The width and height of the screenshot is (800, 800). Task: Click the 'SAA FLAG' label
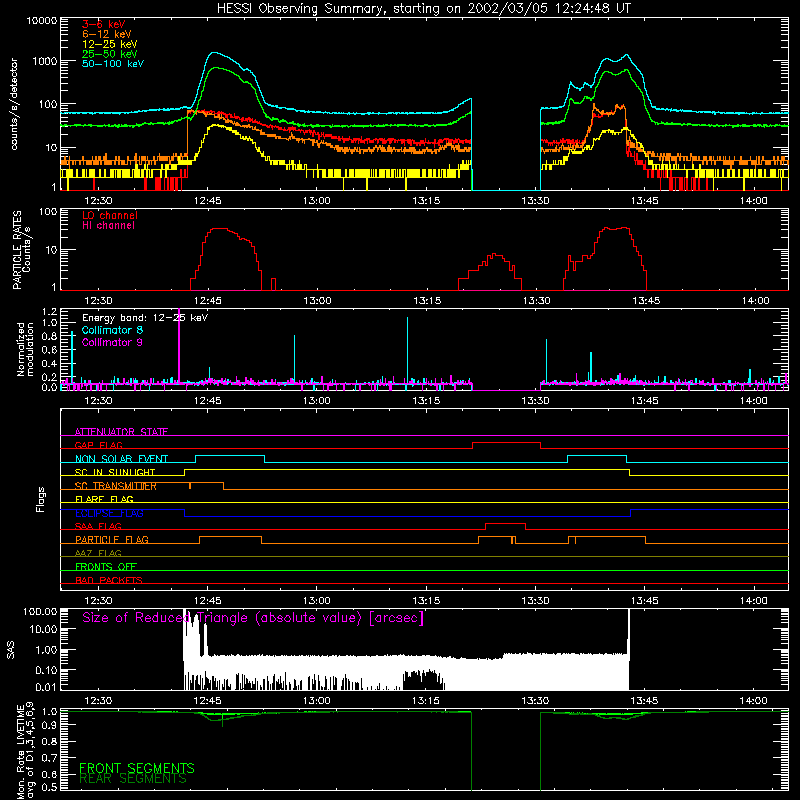click(x=98, y=526)
